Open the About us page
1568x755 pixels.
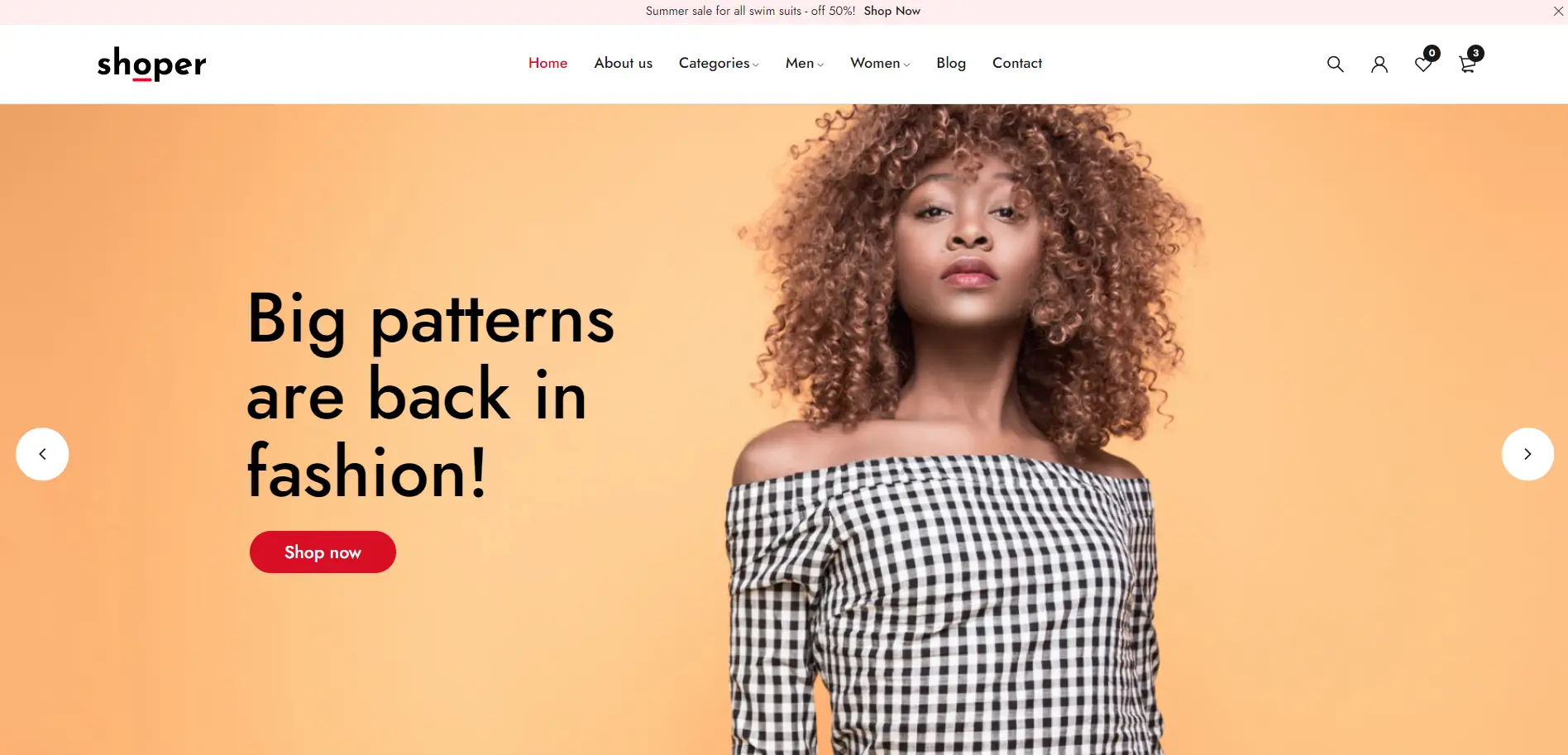point(623,63)
